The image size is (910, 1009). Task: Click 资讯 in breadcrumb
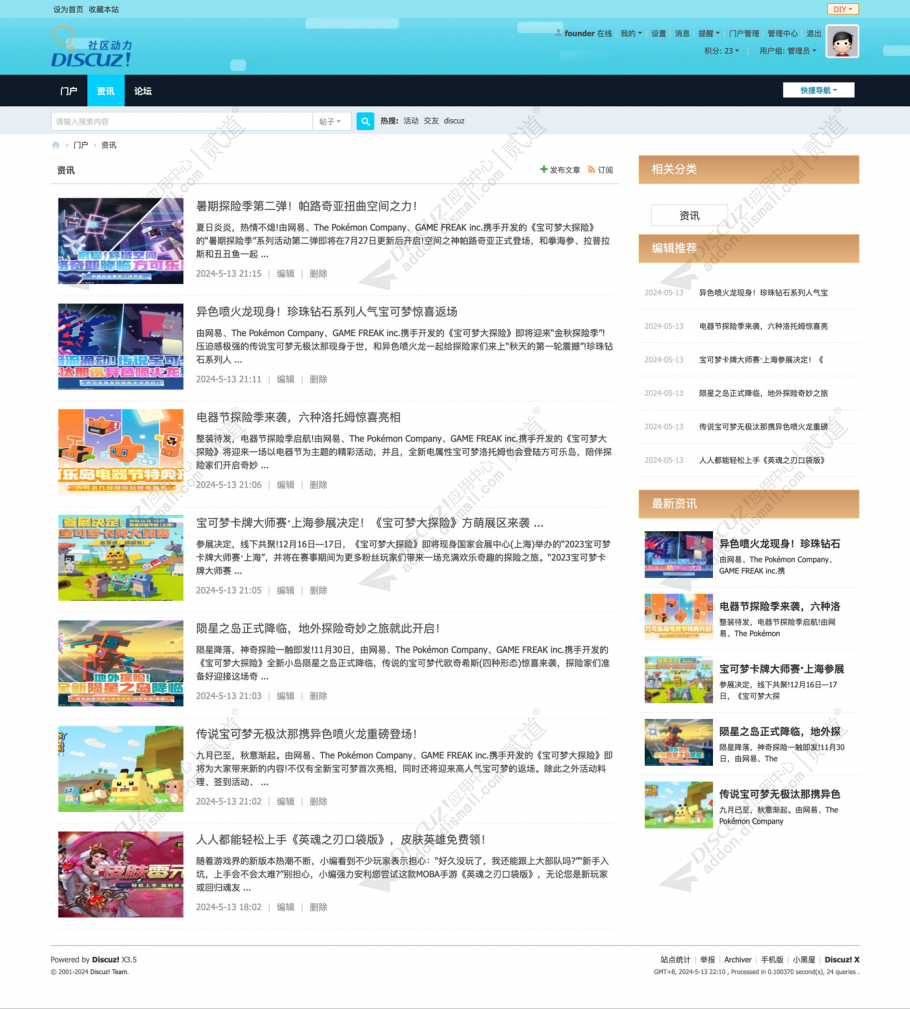(109, 145)
